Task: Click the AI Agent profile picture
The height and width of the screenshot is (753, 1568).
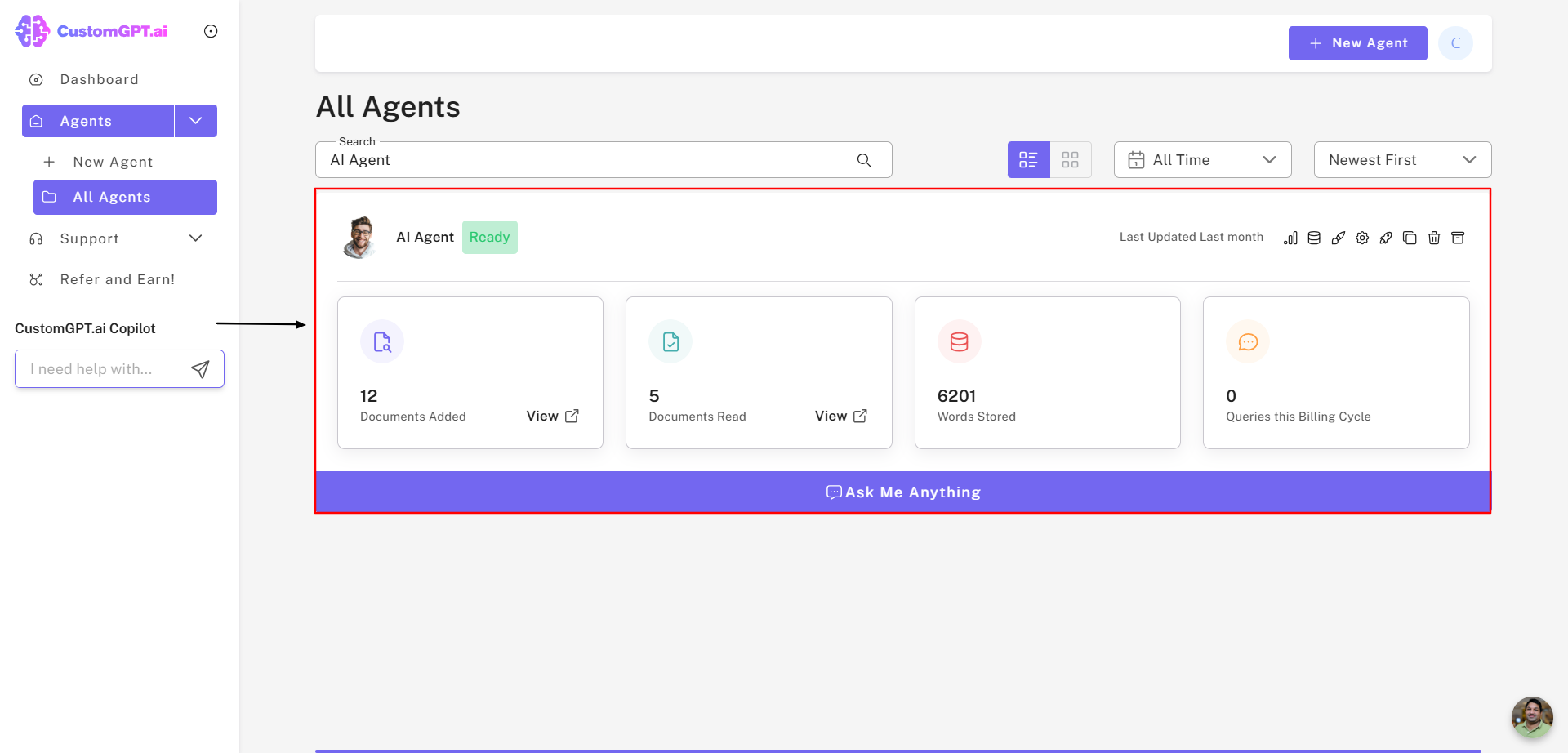Action: click(359, 238)
